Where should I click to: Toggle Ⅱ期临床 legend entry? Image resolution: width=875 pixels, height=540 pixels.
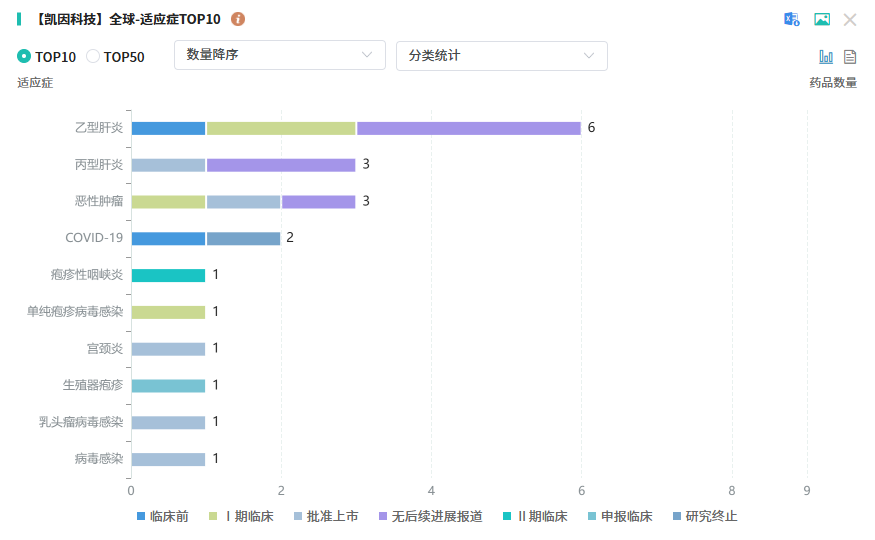535,516
